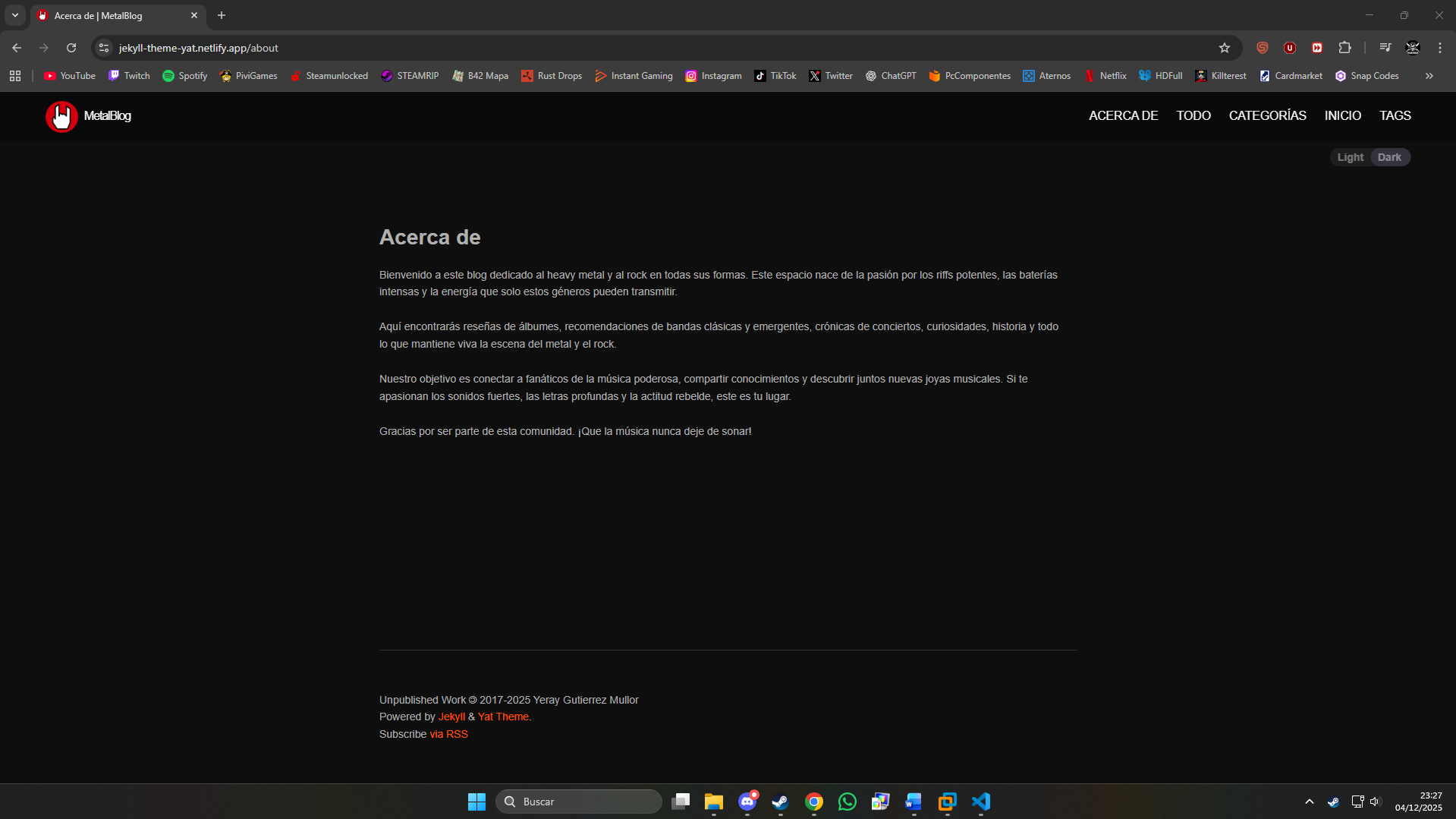Open the view site information icon

pos(104,48)
